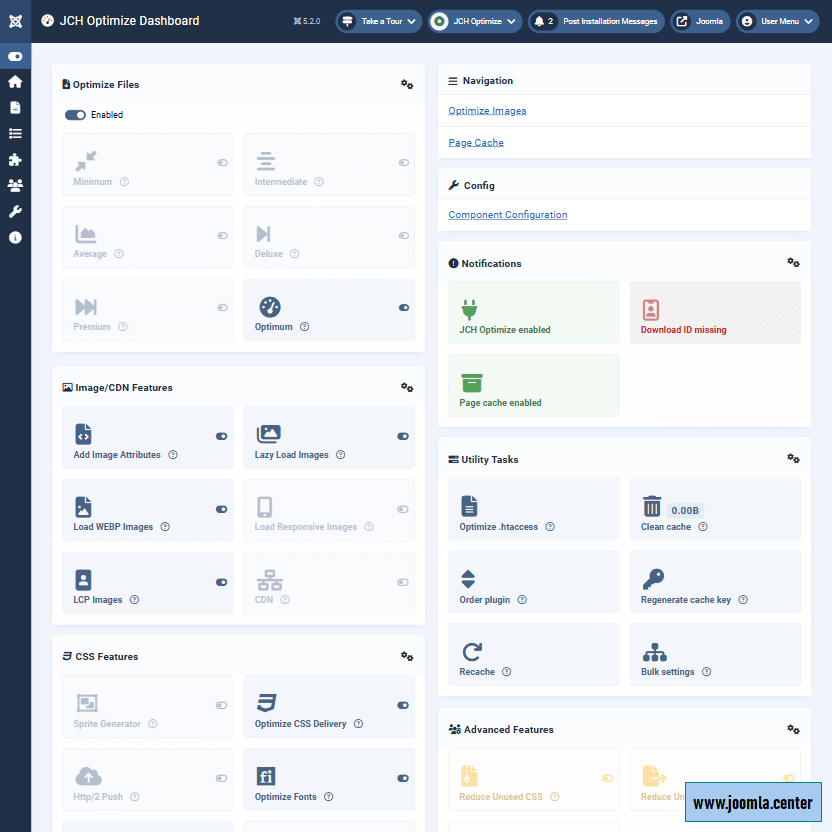The height and width of the screenshot is (832, 832).
Task: Open the users icon in left sidebar
Action: click(15, 185)
